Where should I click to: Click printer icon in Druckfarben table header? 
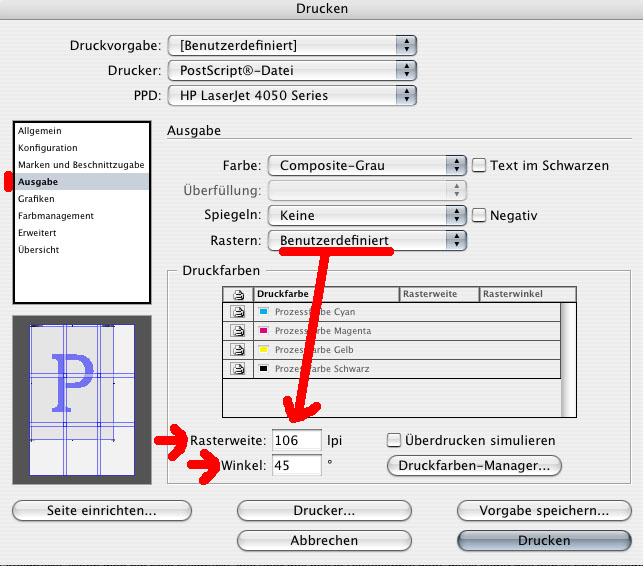pos(238,294)
